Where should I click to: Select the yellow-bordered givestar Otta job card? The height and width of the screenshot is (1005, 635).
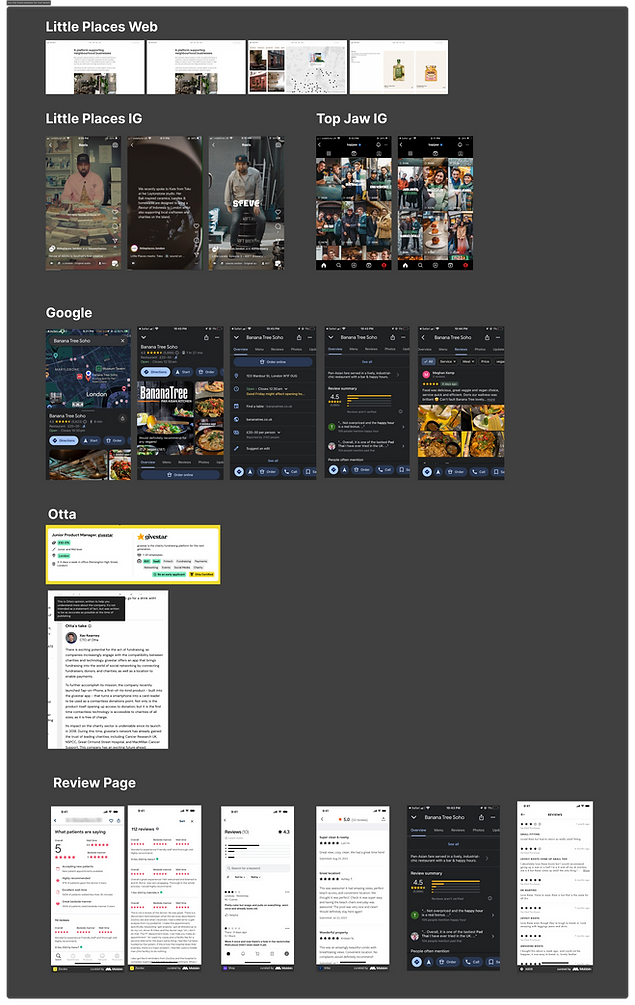[133, 554]
